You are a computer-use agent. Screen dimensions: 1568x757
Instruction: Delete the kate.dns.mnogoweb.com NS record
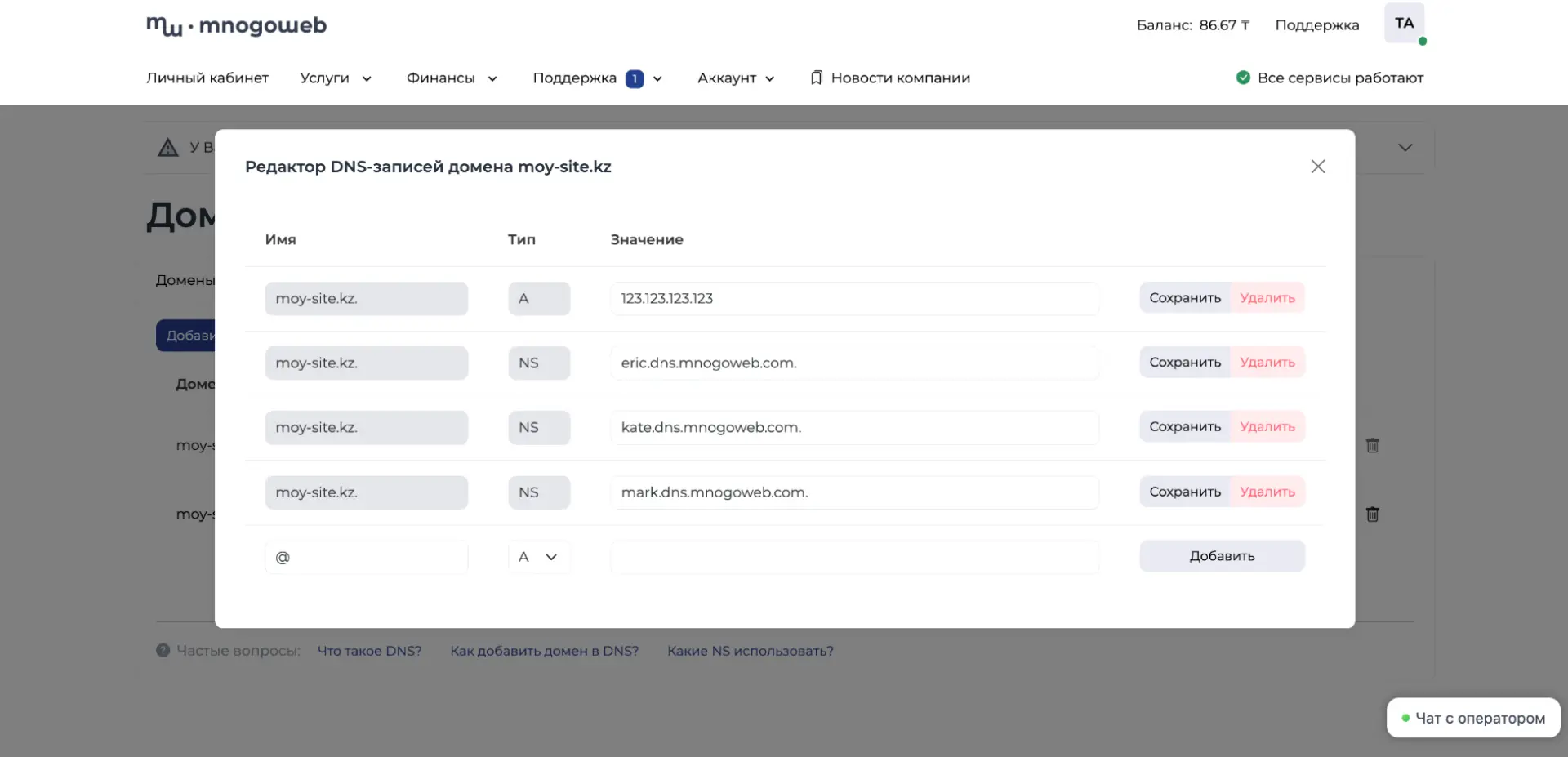[1267, 427]
